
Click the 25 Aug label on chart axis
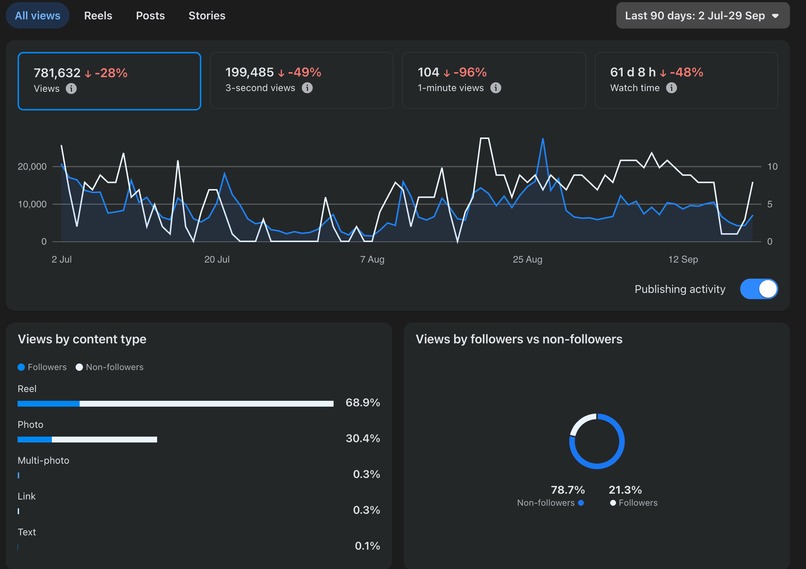coord(527,260)
